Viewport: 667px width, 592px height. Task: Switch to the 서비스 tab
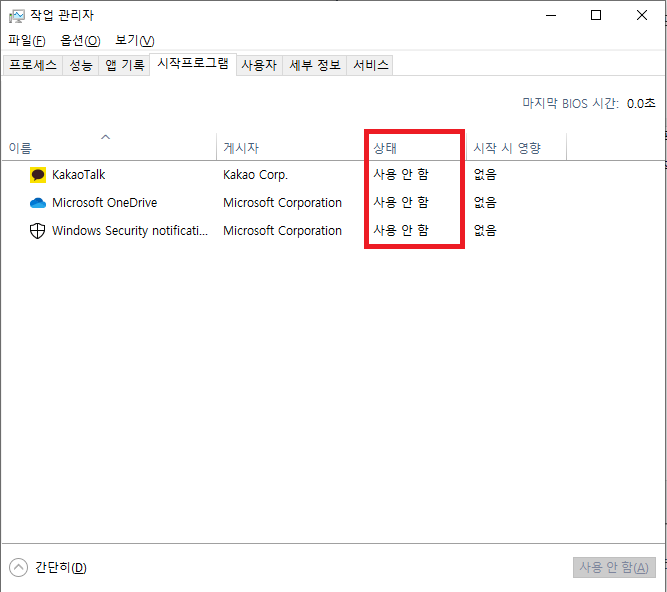[x=371, y=65]
